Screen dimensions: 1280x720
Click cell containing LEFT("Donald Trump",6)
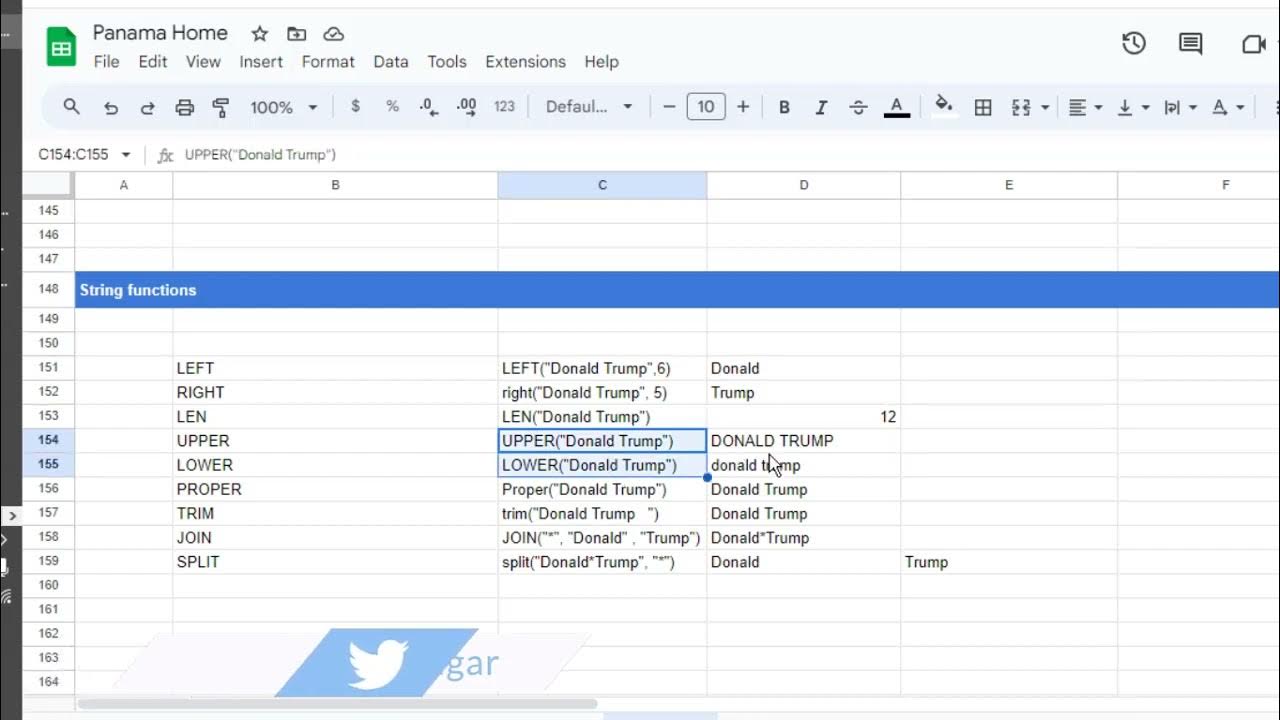tap(602, 368)
